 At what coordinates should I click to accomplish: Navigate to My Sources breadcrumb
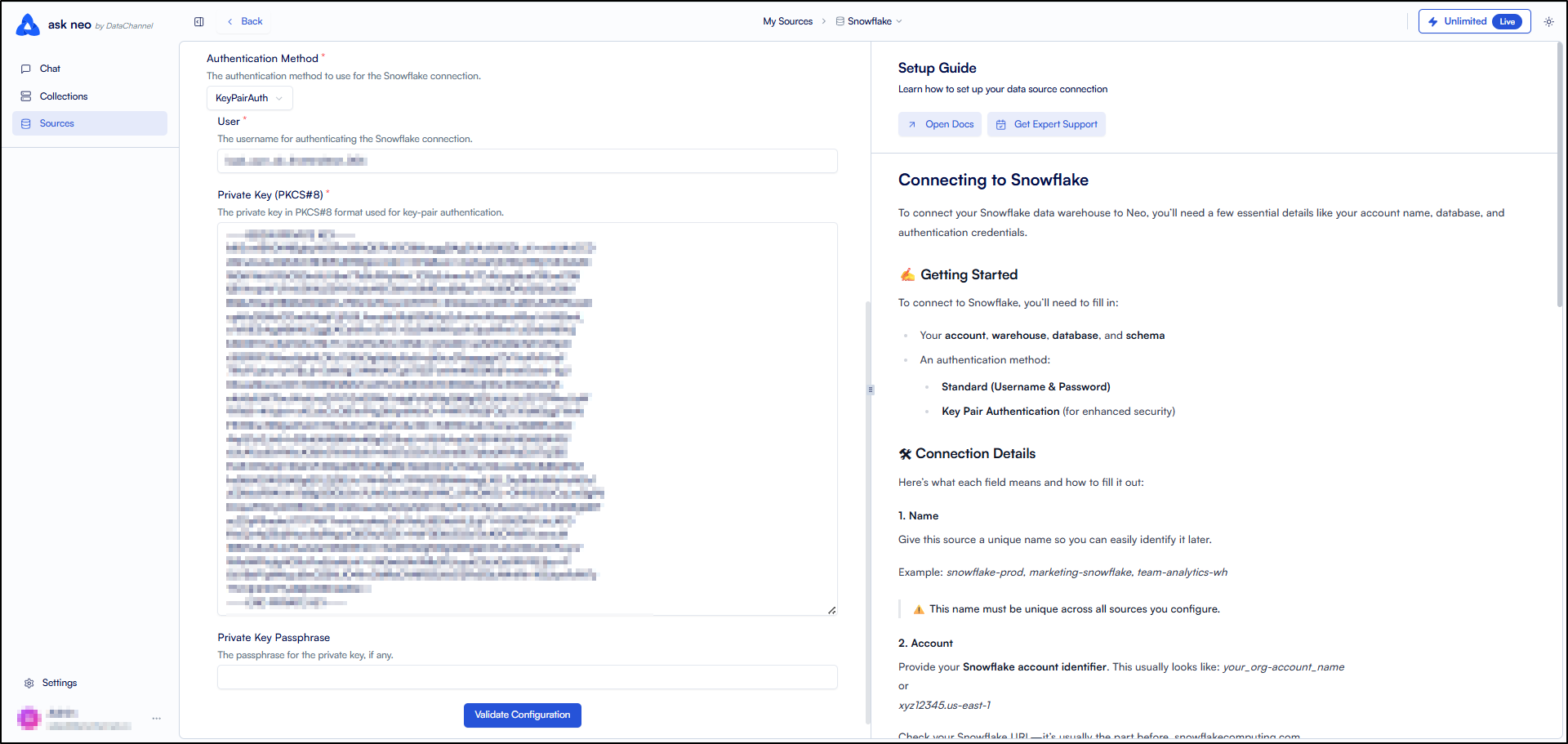787,21
